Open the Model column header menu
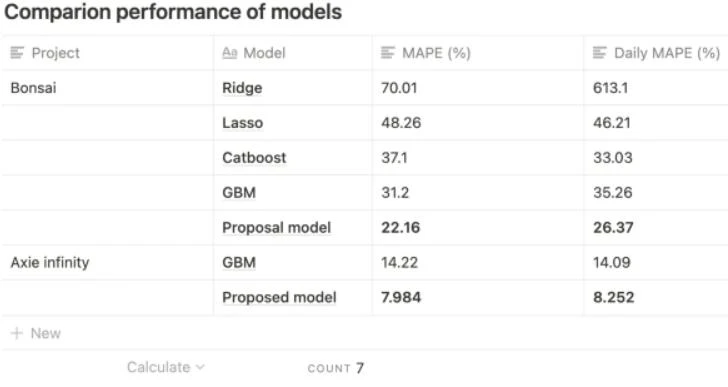 tap(292, 53)
